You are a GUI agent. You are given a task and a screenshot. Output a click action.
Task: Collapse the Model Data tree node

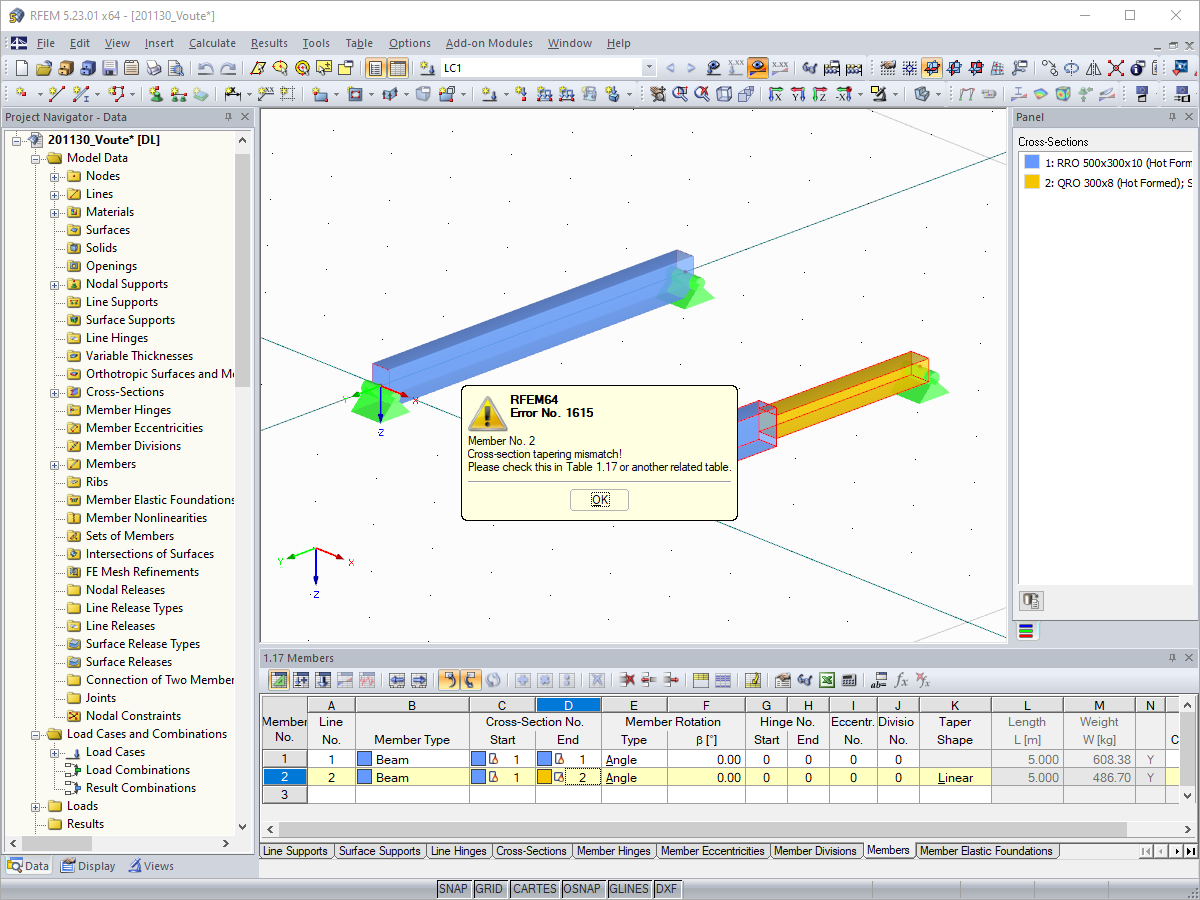37,158
